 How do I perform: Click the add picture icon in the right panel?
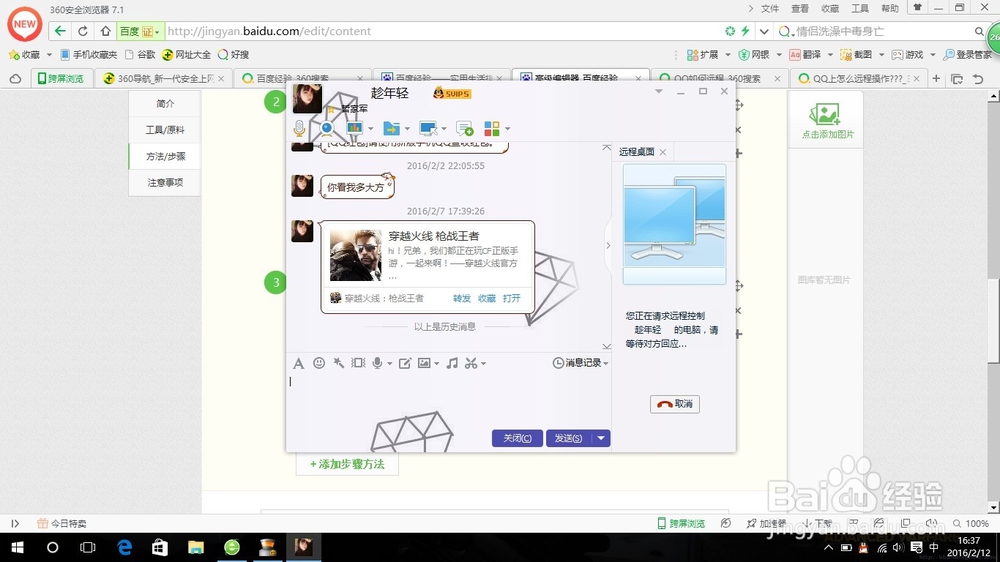[825, 114]
